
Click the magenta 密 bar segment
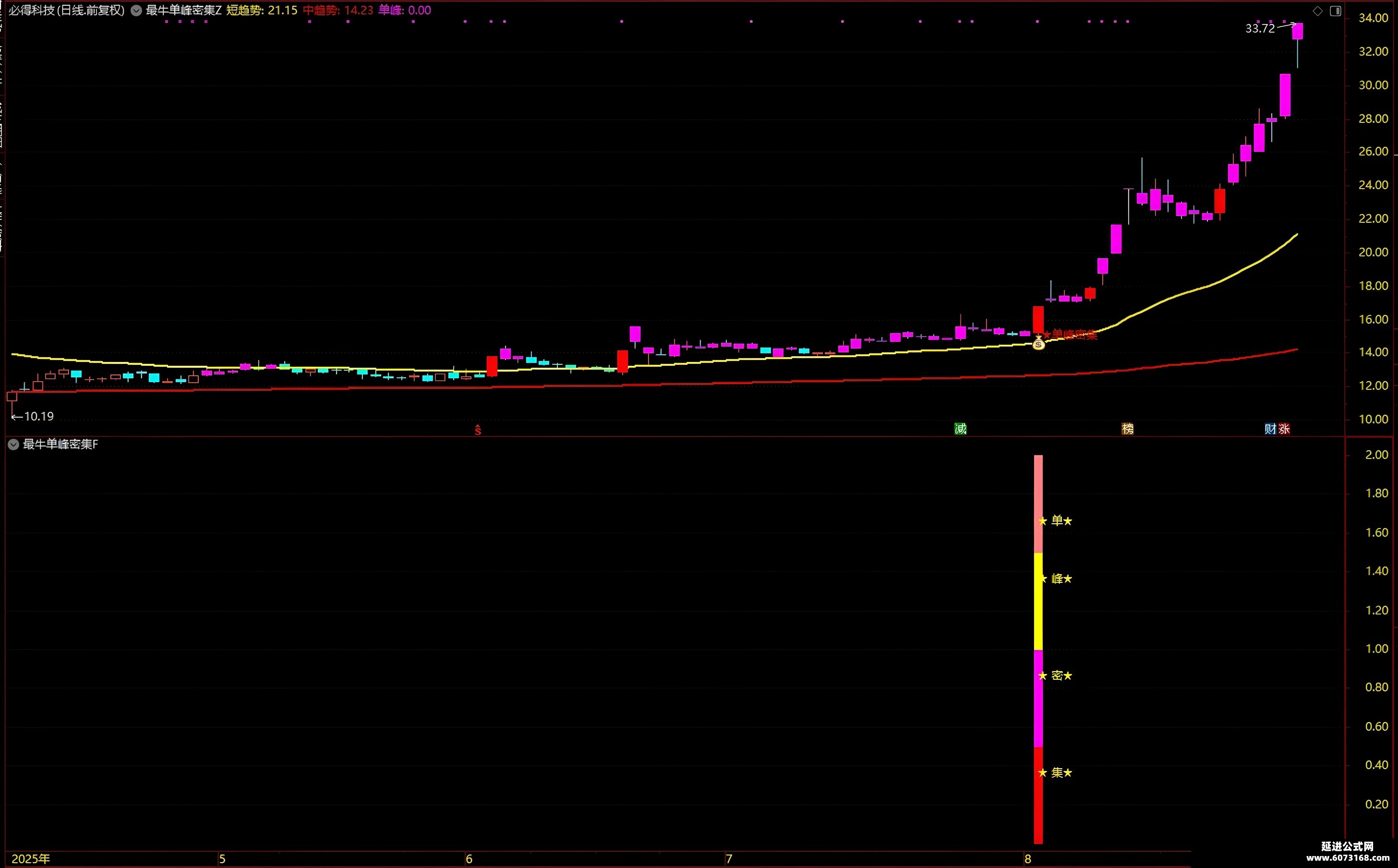(1038, 698)
